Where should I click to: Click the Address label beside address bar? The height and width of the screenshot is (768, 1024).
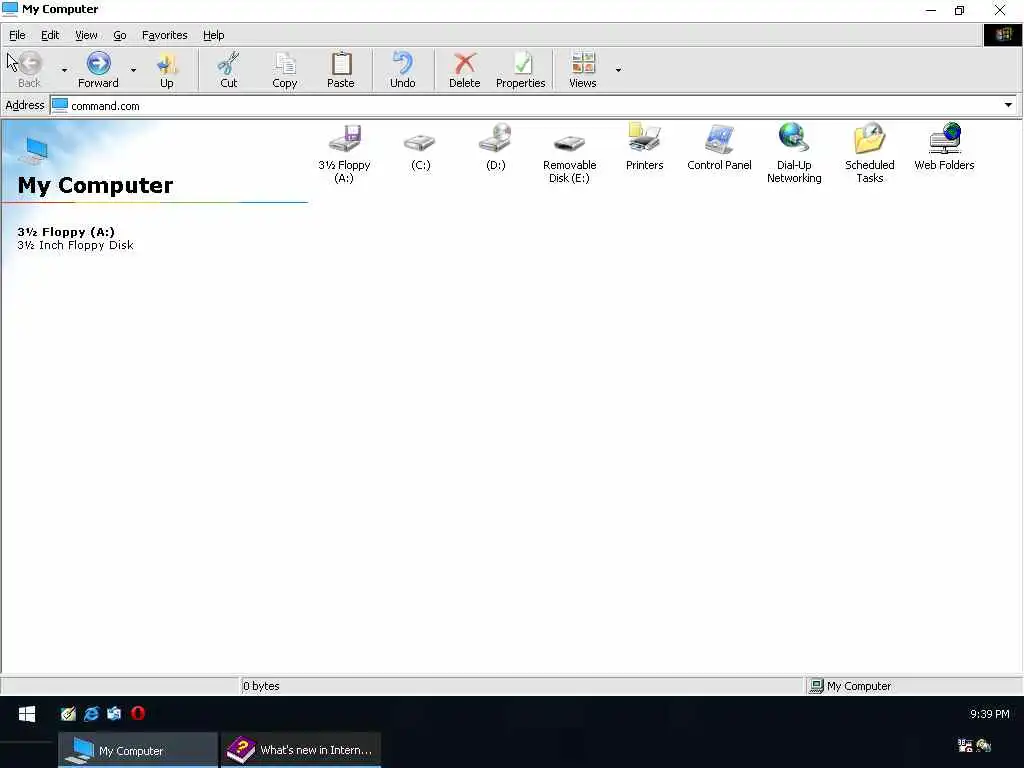click(x=25, y=105)
